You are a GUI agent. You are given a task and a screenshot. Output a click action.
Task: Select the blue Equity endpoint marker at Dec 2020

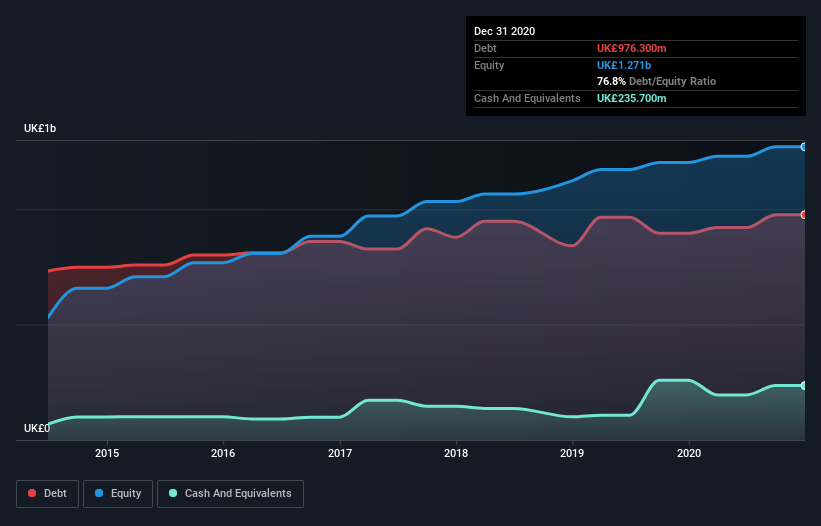(804, 147)
